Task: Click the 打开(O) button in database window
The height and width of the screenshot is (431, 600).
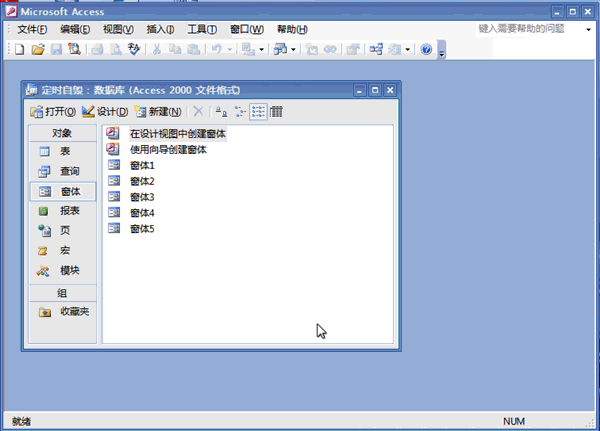Action: 53,112
